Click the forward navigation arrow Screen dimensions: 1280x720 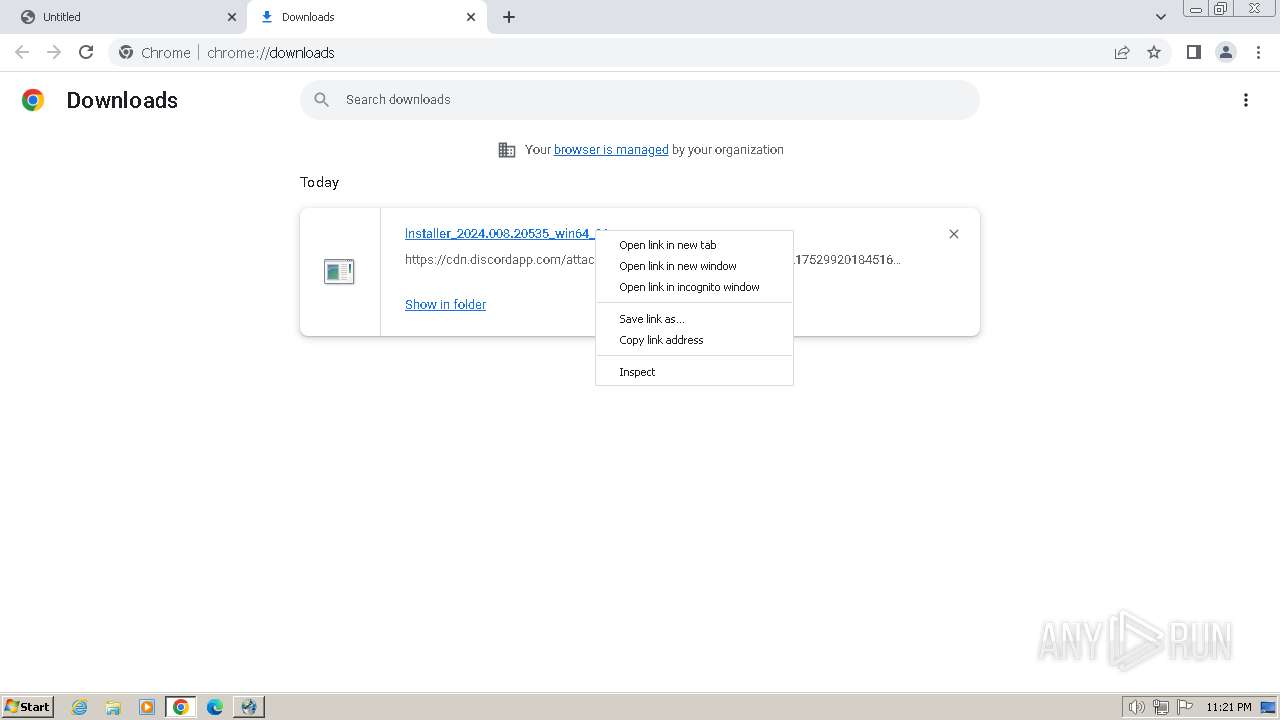point(54,52)
